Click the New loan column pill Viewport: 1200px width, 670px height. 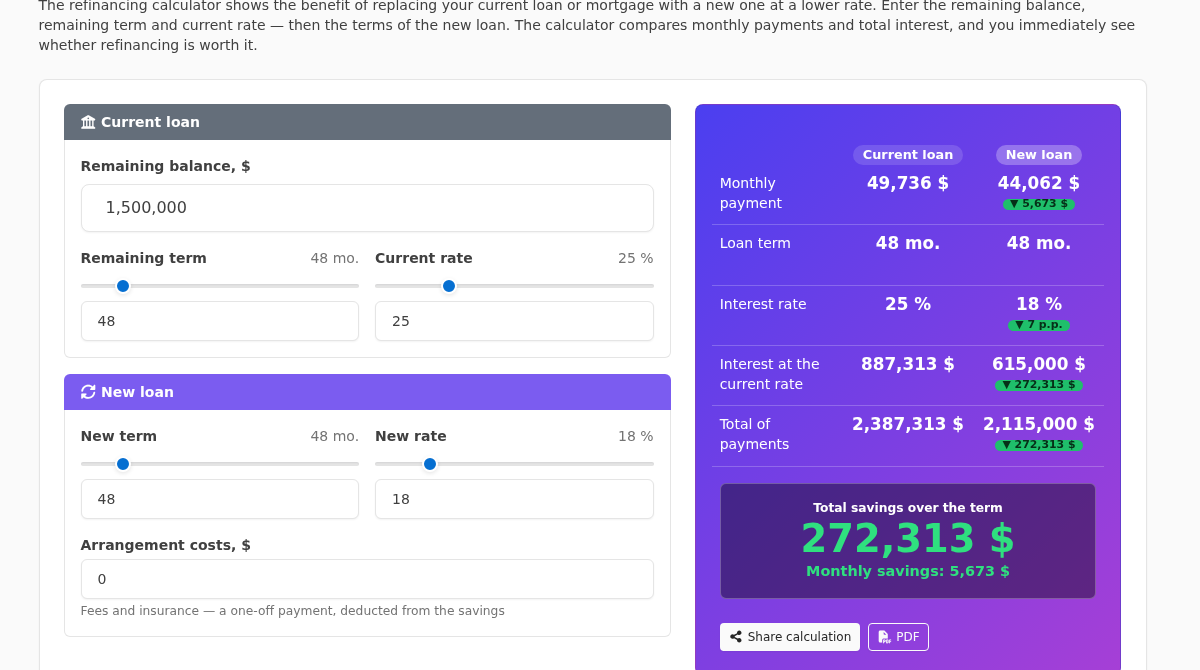(1039, 155)
